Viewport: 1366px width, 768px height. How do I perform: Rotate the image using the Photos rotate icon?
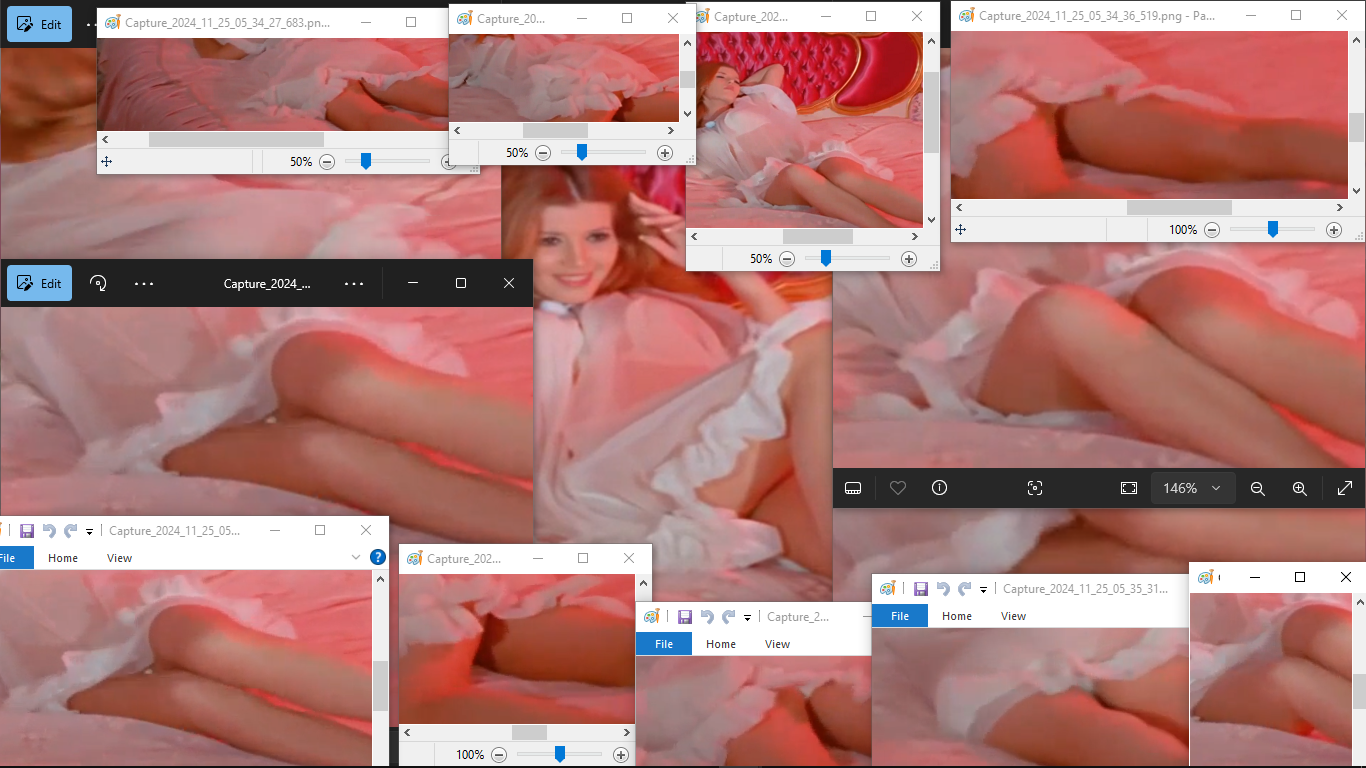pyautogui.click(x=98, y=284)
